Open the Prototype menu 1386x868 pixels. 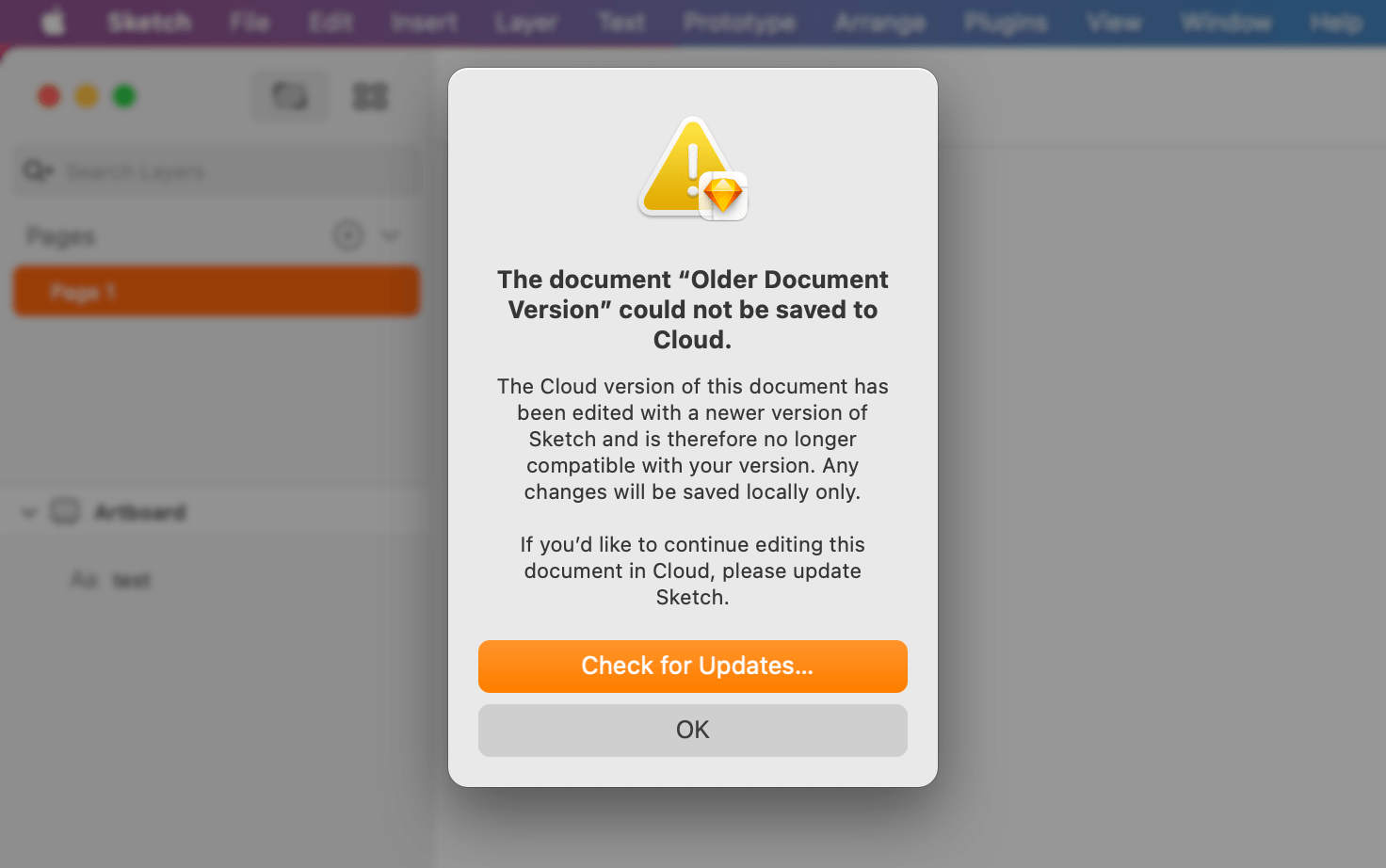[x=739, y=22]
